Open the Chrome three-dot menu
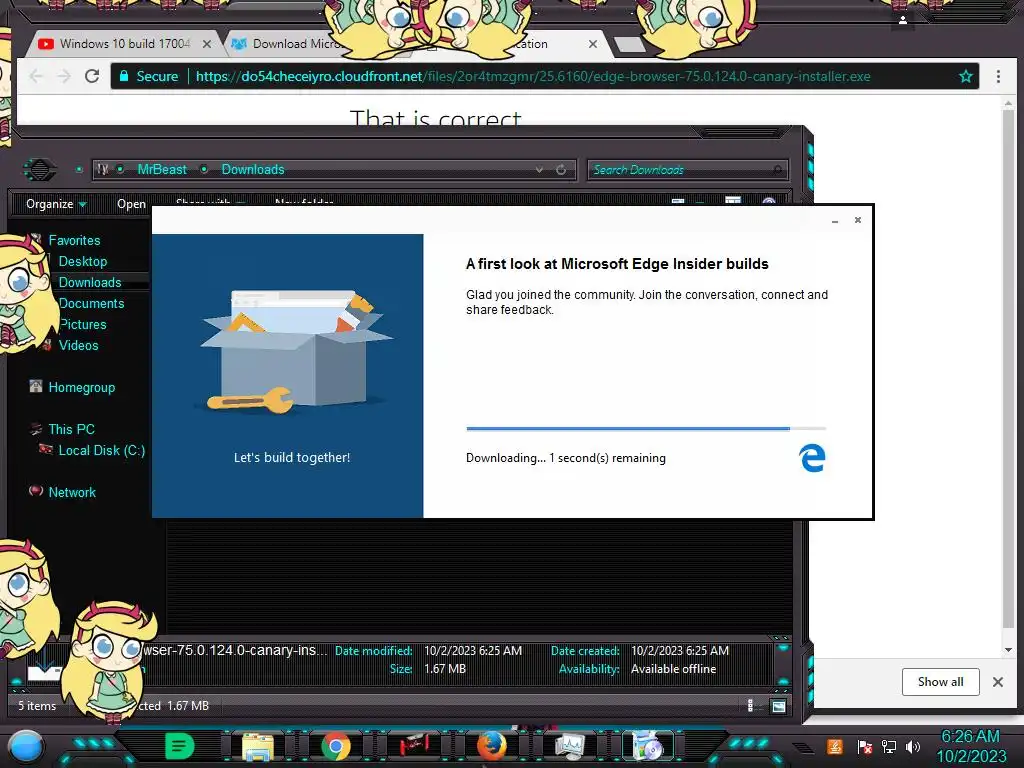 click(998, 76)
